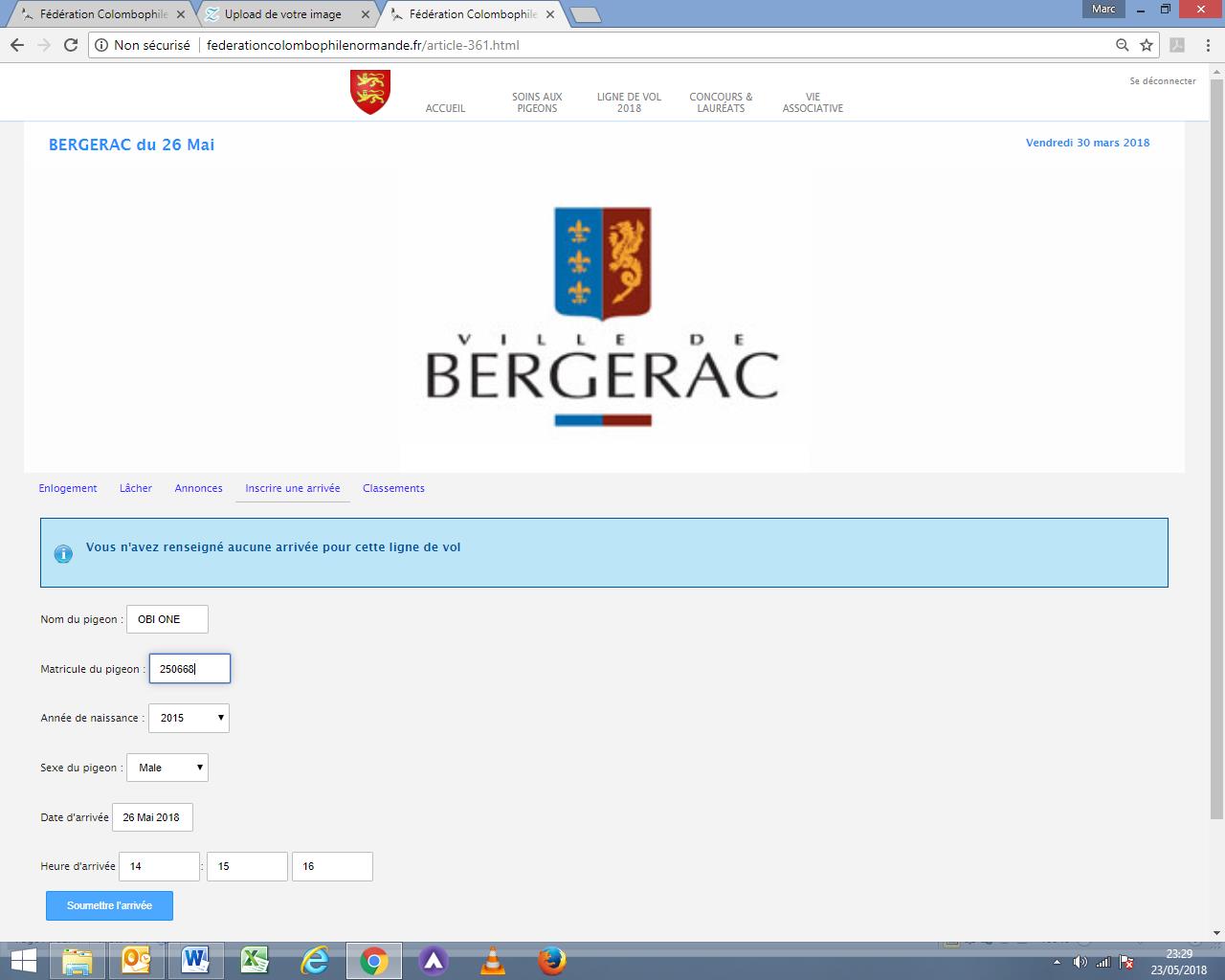The height and width of the screenshot is (980, 1225).
Task: Click the volume speaker tray icon
Action: (x=1080, y=962)
